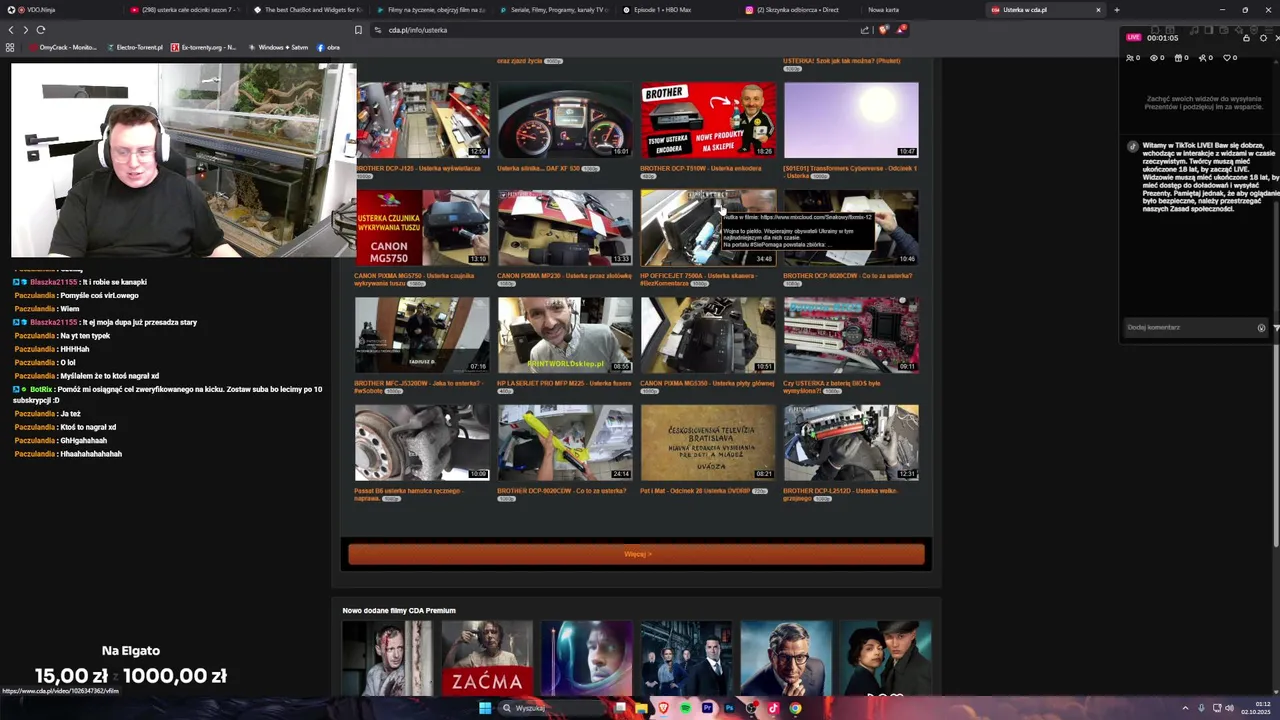Viewport: 1280px width, 720px height.
Task: Switch to 'The best ChatBot and Widgets' tab
Action: point(308,10)
